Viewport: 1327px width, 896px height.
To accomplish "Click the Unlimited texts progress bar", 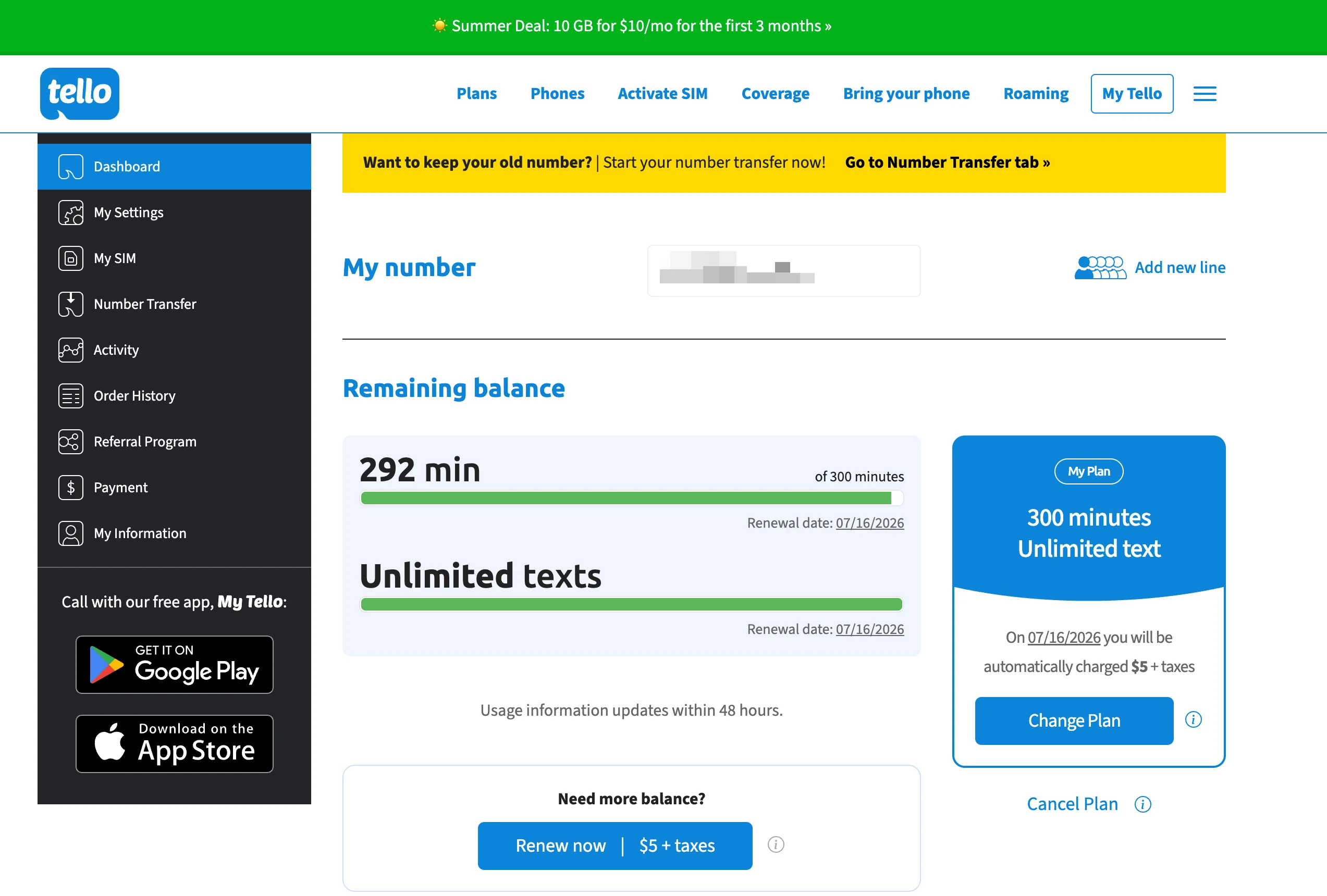I will [x=632, y=604].
